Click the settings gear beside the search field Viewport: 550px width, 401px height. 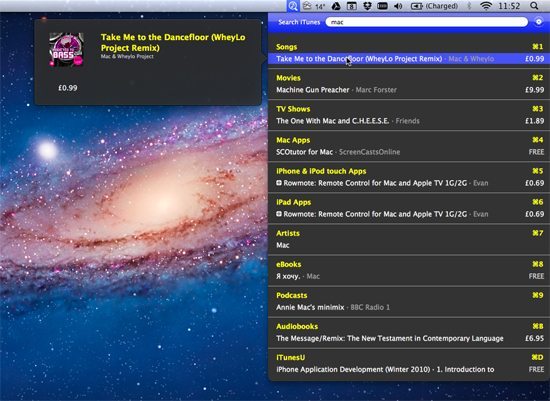tap(538, 22)
